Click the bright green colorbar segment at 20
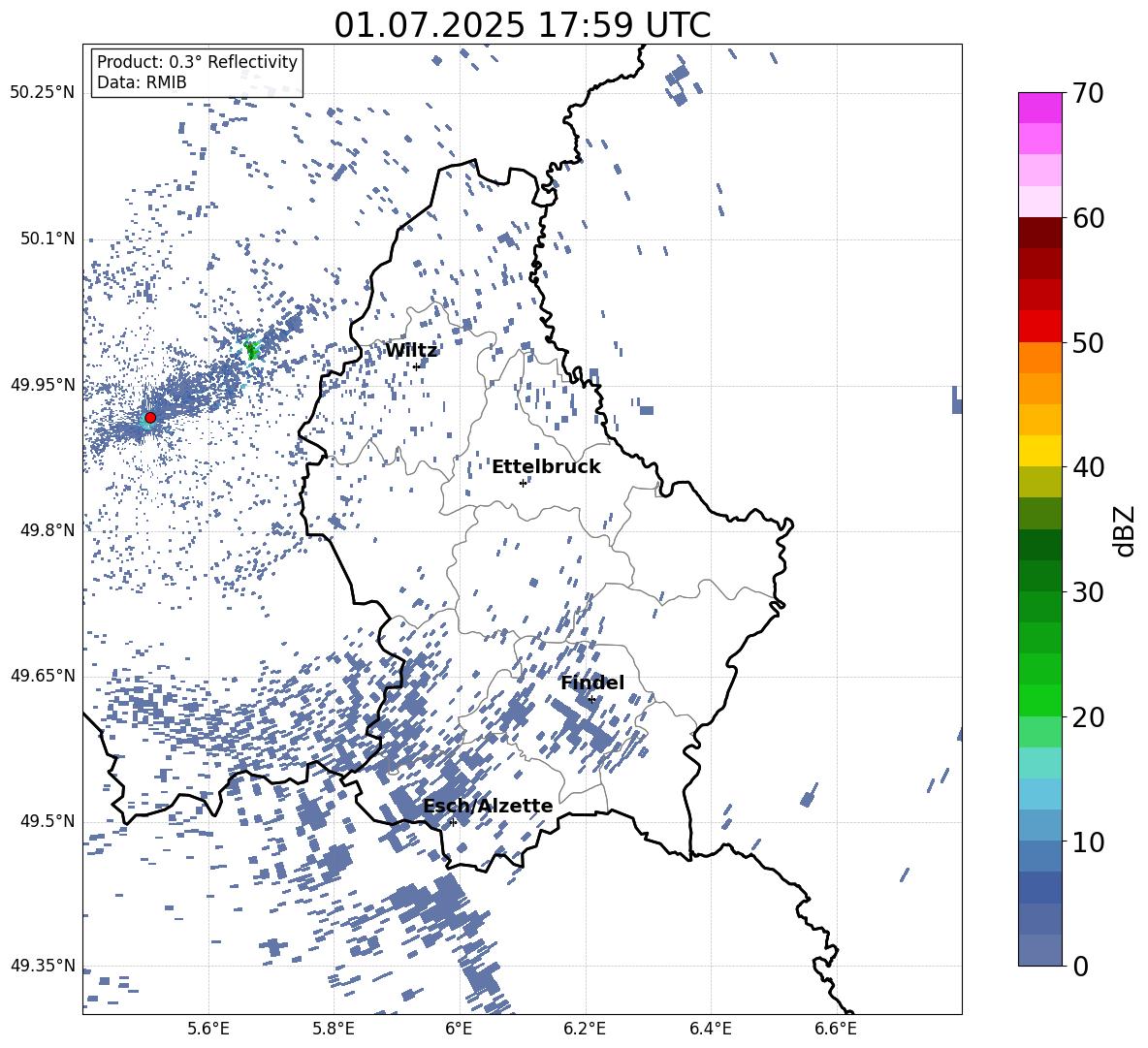Viewport: 1148px width, 1048px height. coord(1039,700)
